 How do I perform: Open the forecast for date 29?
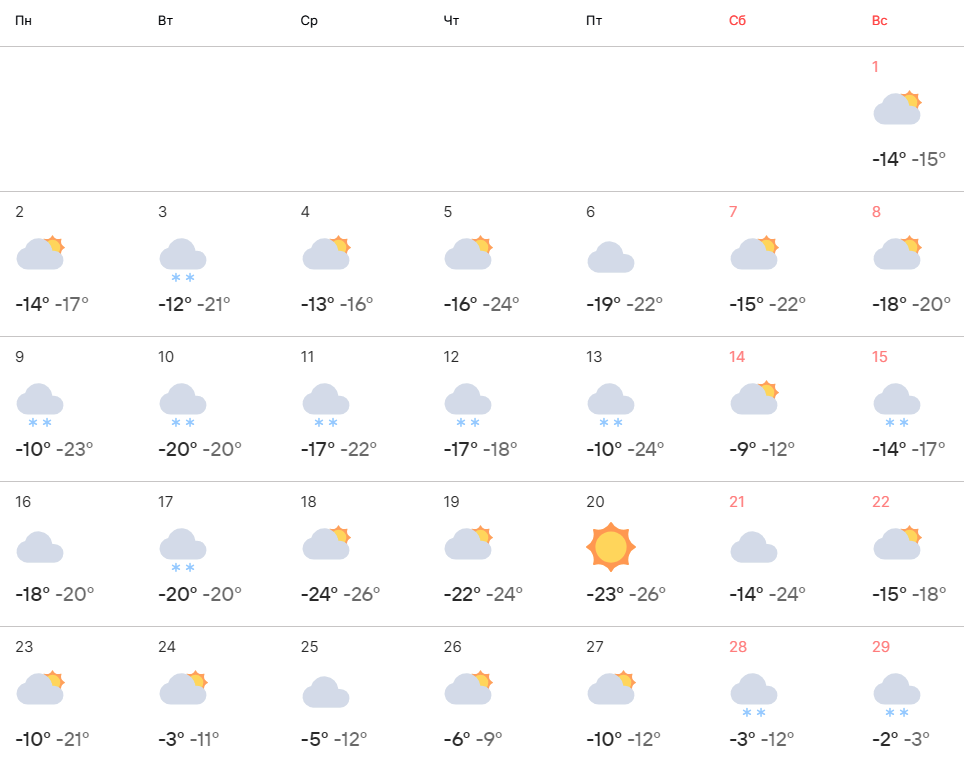click(x=881, y=647)
